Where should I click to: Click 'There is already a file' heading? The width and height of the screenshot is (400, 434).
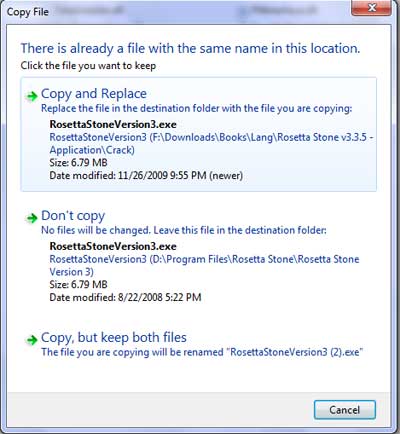(190, 48)
